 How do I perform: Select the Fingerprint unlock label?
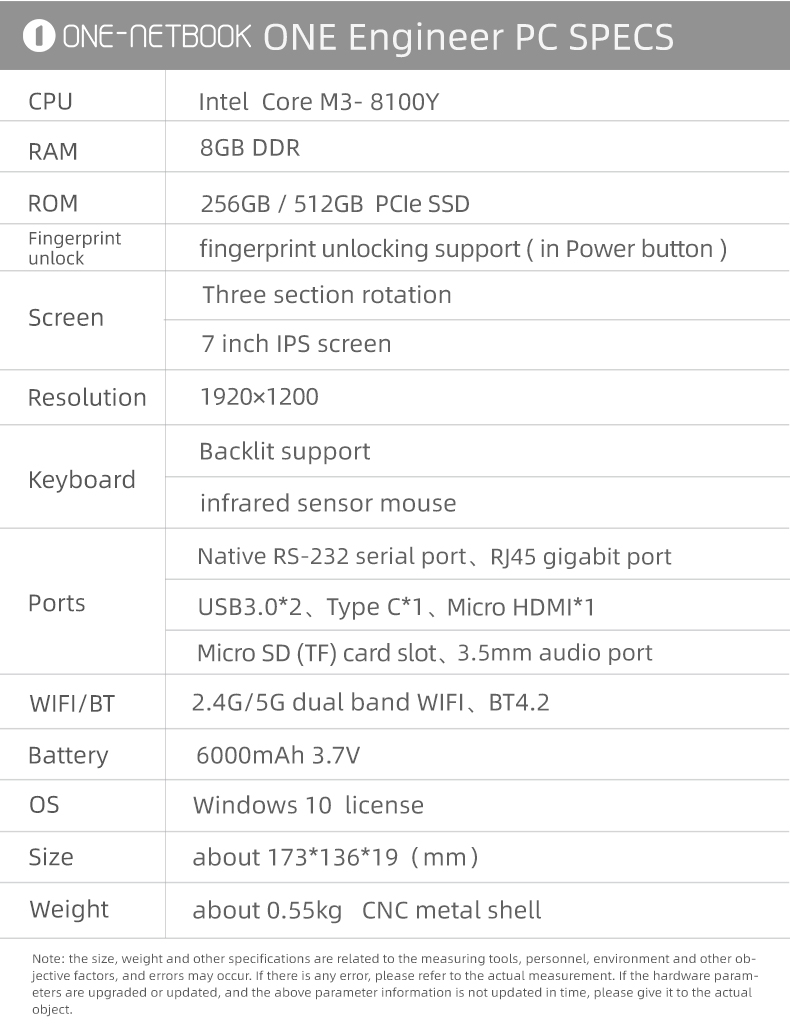pyautogui.click(x=74, y=248)
